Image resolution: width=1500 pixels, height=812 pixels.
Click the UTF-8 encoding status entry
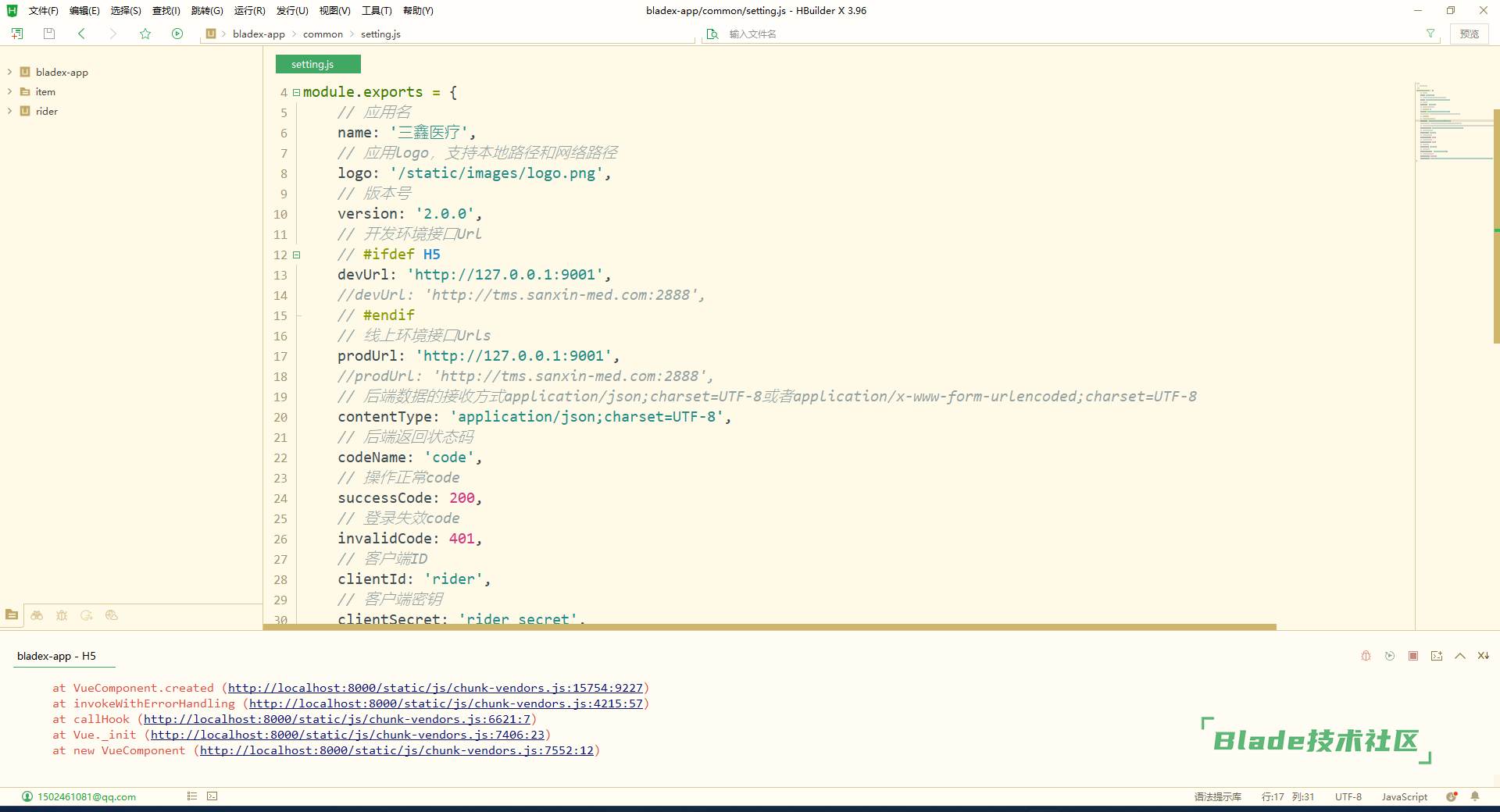click(x=1348, y=796)
